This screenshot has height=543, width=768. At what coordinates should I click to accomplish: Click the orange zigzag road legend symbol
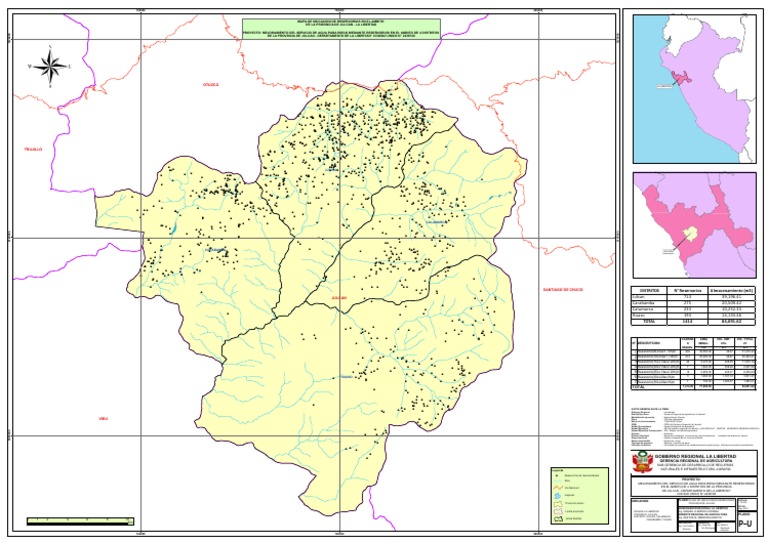[558, 488]
